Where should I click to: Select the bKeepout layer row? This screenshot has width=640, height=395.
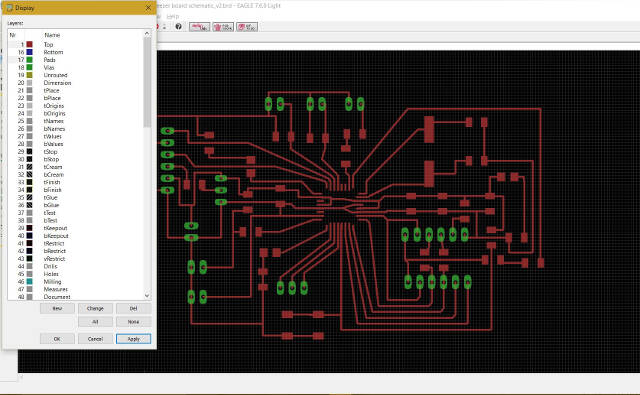click(76, 236)
